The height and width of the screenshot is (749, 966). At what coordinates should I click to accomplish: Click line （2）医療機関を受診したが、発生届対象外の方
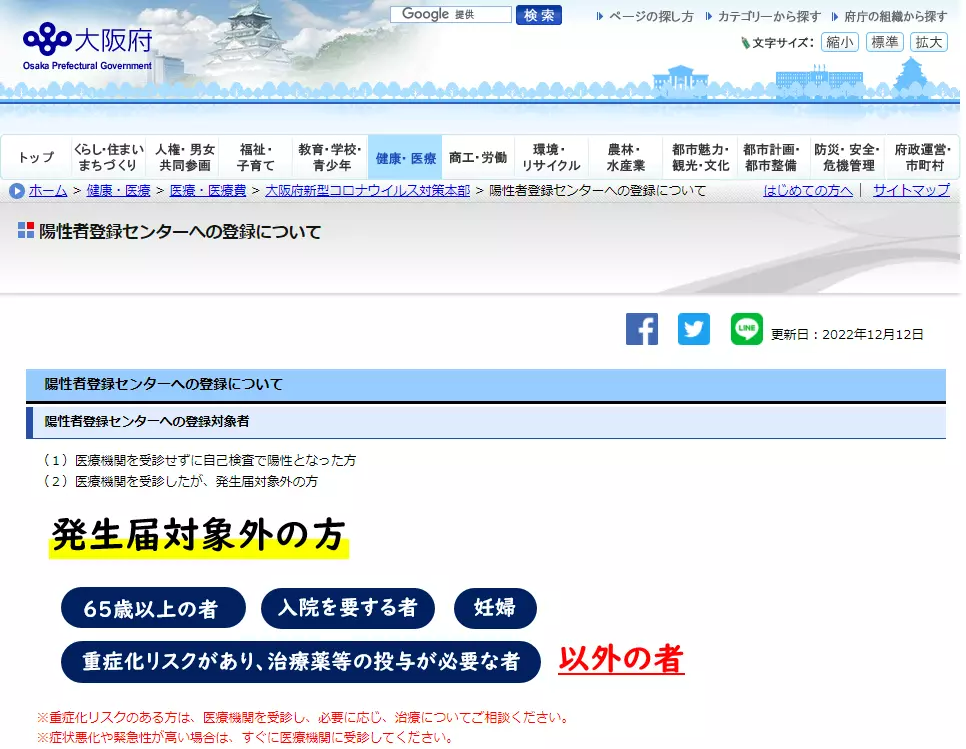(179, 481)
